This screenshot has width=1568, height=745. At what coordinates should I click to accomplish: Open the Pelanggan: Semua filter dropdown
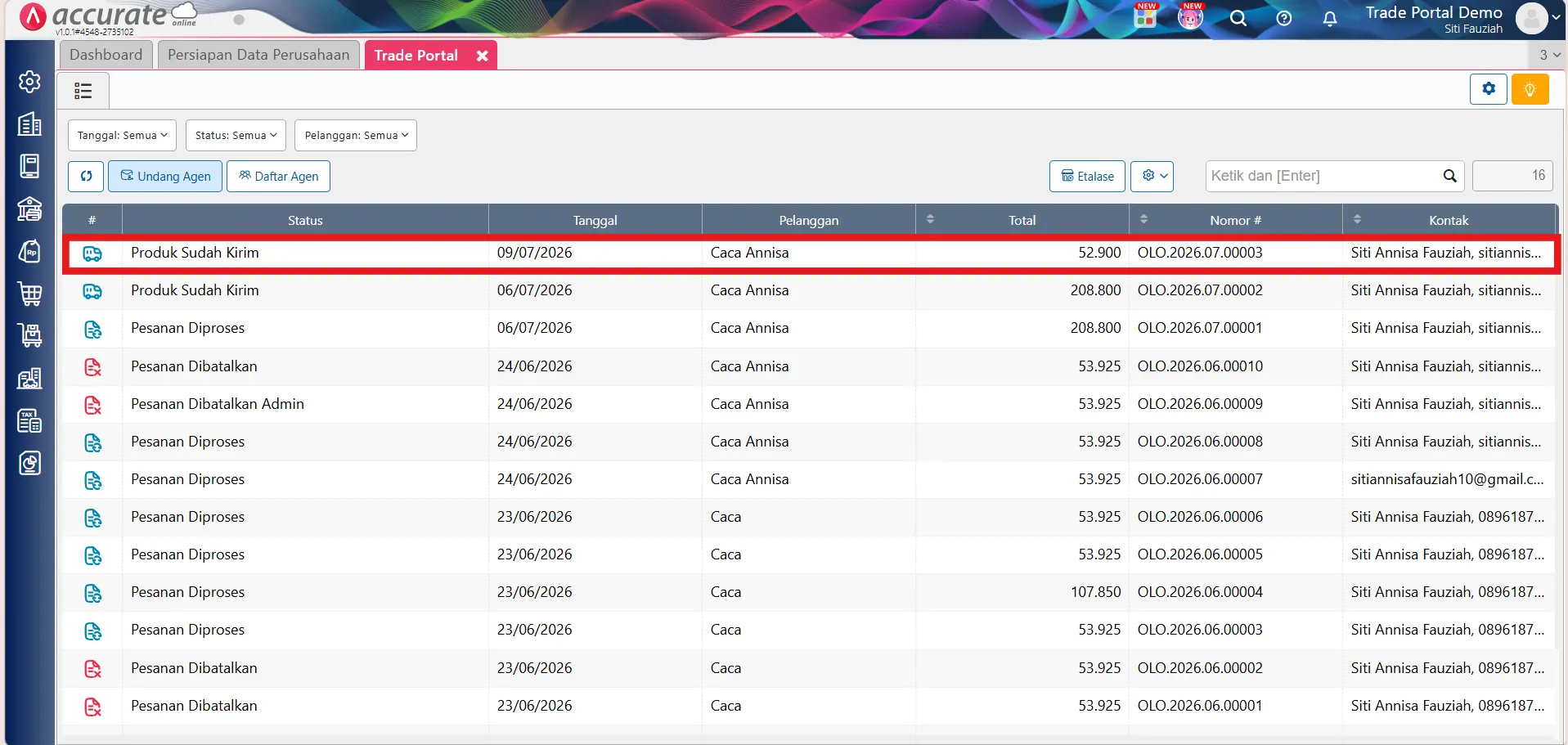[x=356, y=135]
